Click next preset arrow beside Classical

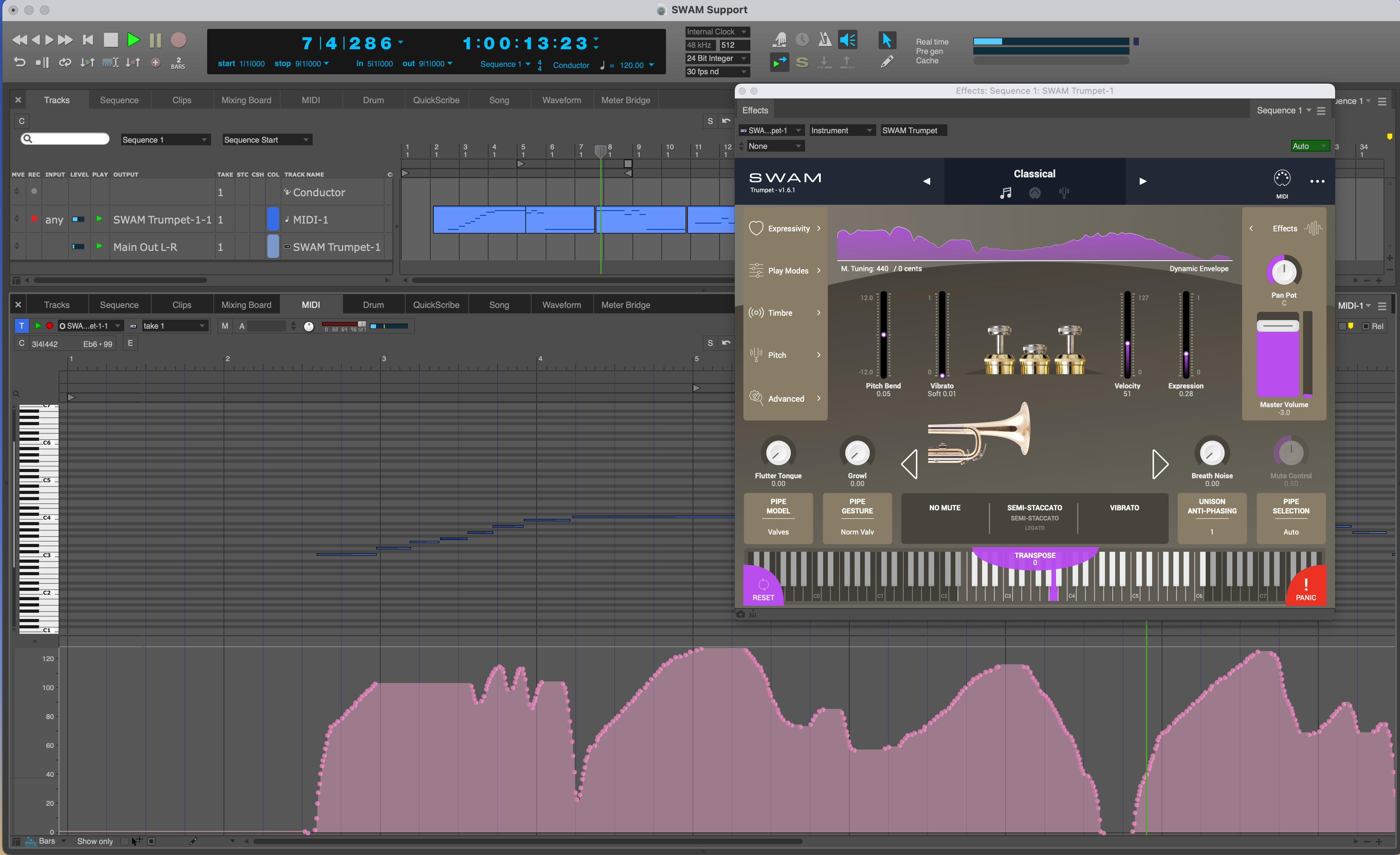(1142, 181)
